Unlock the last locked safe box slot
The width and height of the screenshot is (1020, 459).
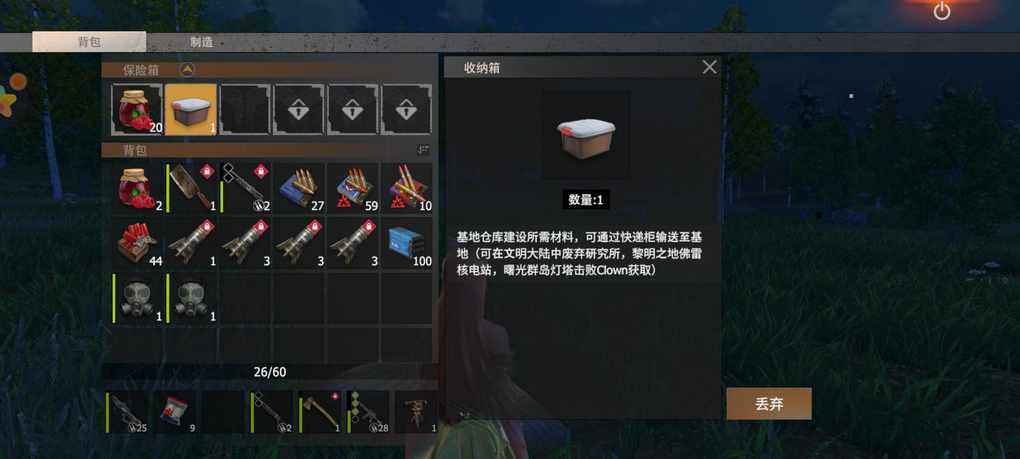click(x=407, y=109)
